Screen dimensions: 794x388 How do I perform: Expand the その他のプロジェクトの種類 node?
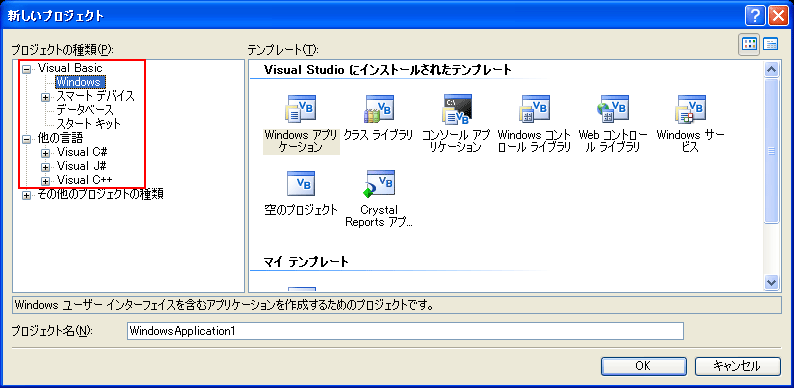[27, 195]
